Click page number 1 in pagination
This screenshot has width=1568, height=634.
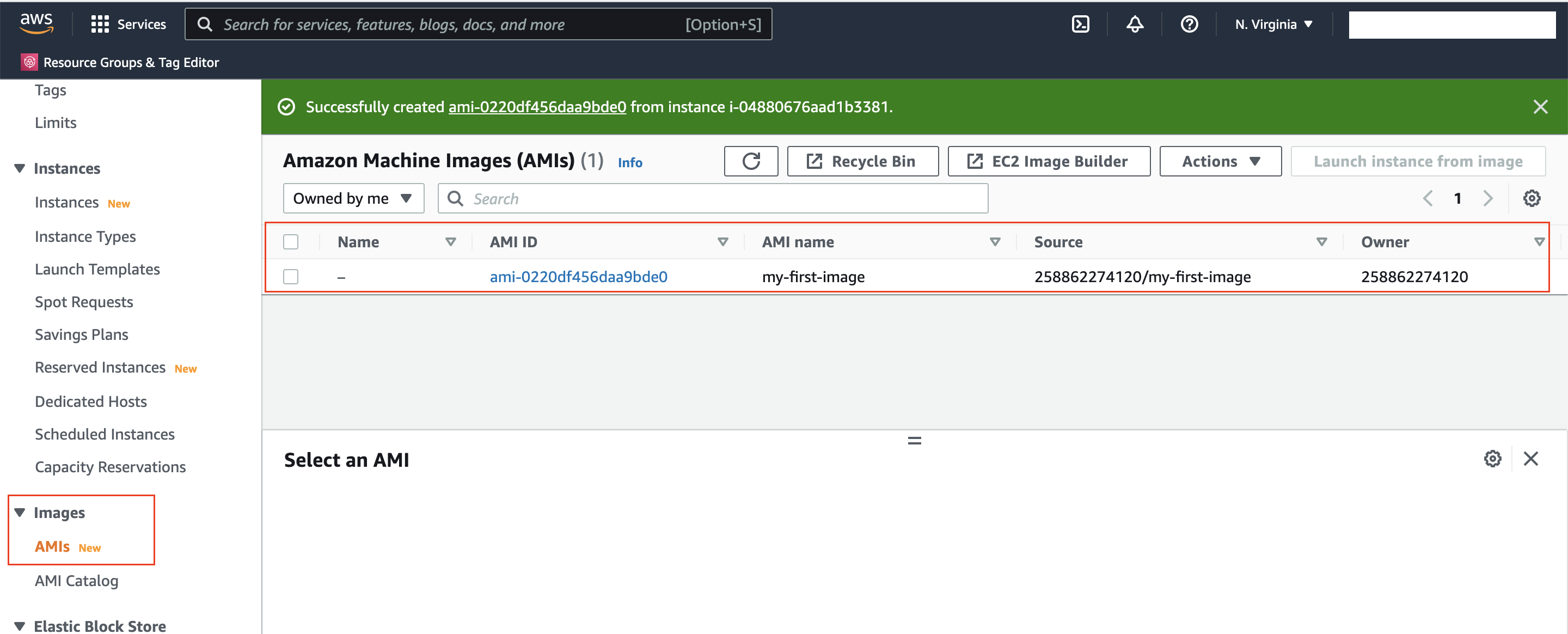(x=1458, y=199)
